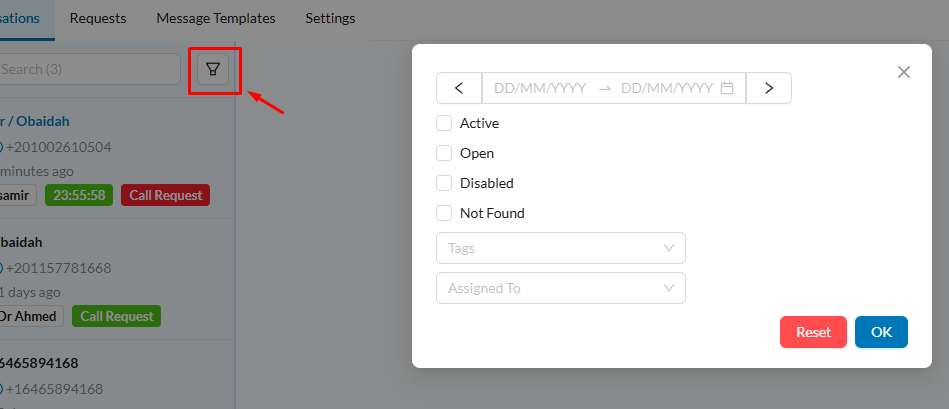Image resolution: width=949 pixels, height=409 pixels.
Task: Expand the Assigned To dropdown
Action: (561, 288)
